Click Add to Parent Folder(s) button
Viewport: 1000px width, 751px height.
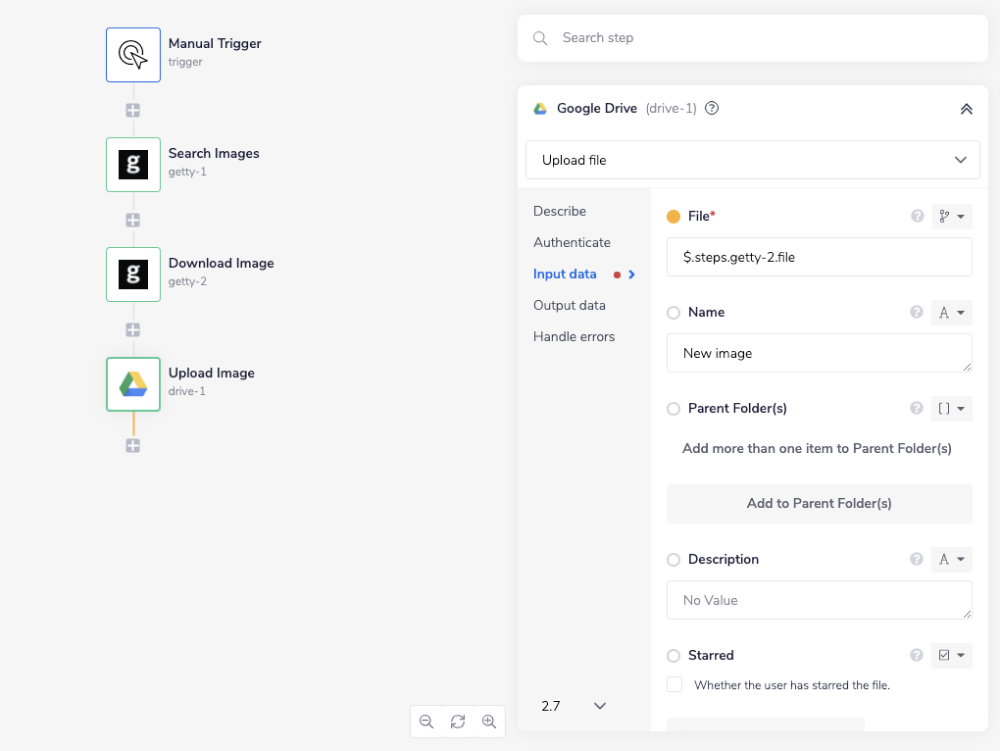click(819, 503)
